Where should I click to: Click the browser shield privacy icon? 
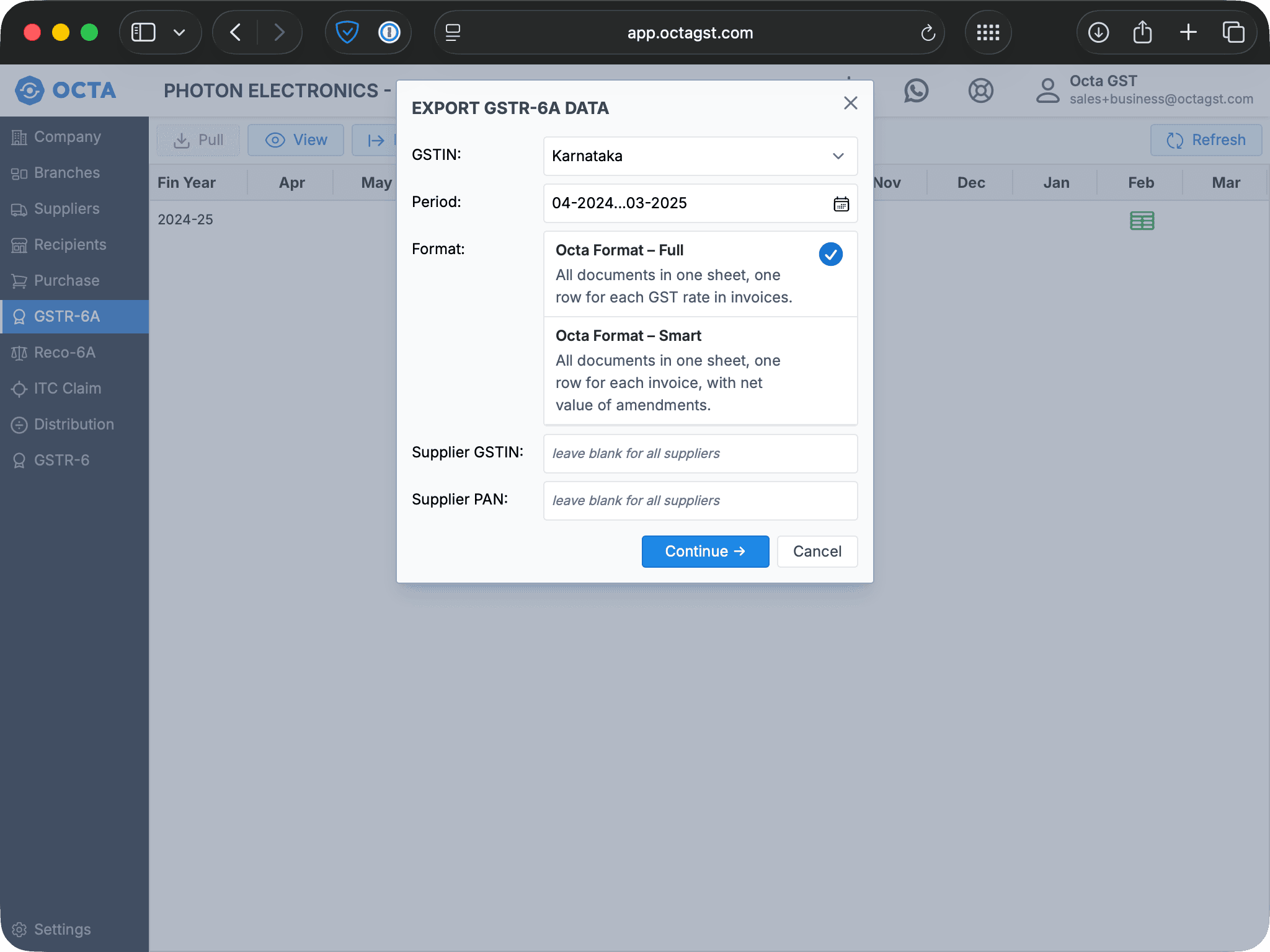click(x=347, y=32)
